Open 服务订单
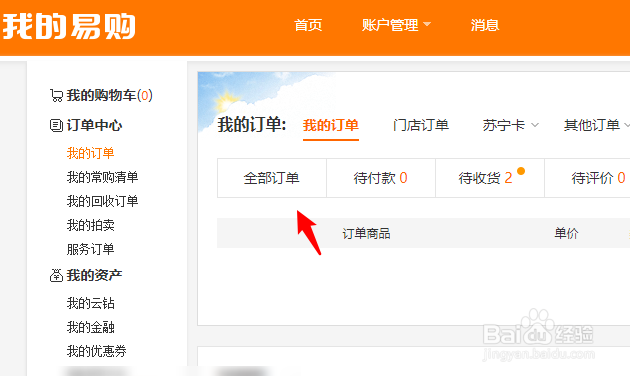Screen dimensions: 630x376 click(x=90, y=249)
